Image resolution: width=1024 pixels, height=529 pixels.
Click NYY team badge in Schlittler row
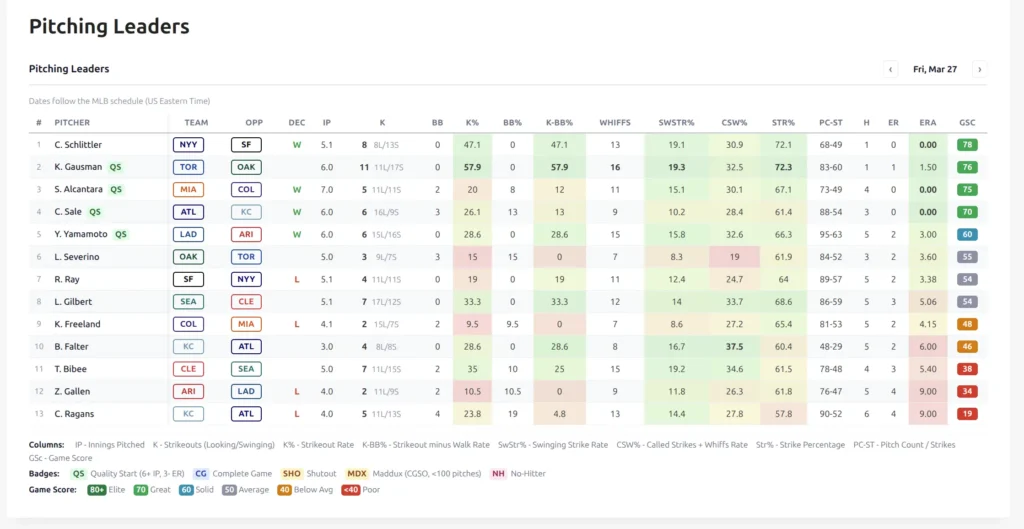(x=188, y=145)
